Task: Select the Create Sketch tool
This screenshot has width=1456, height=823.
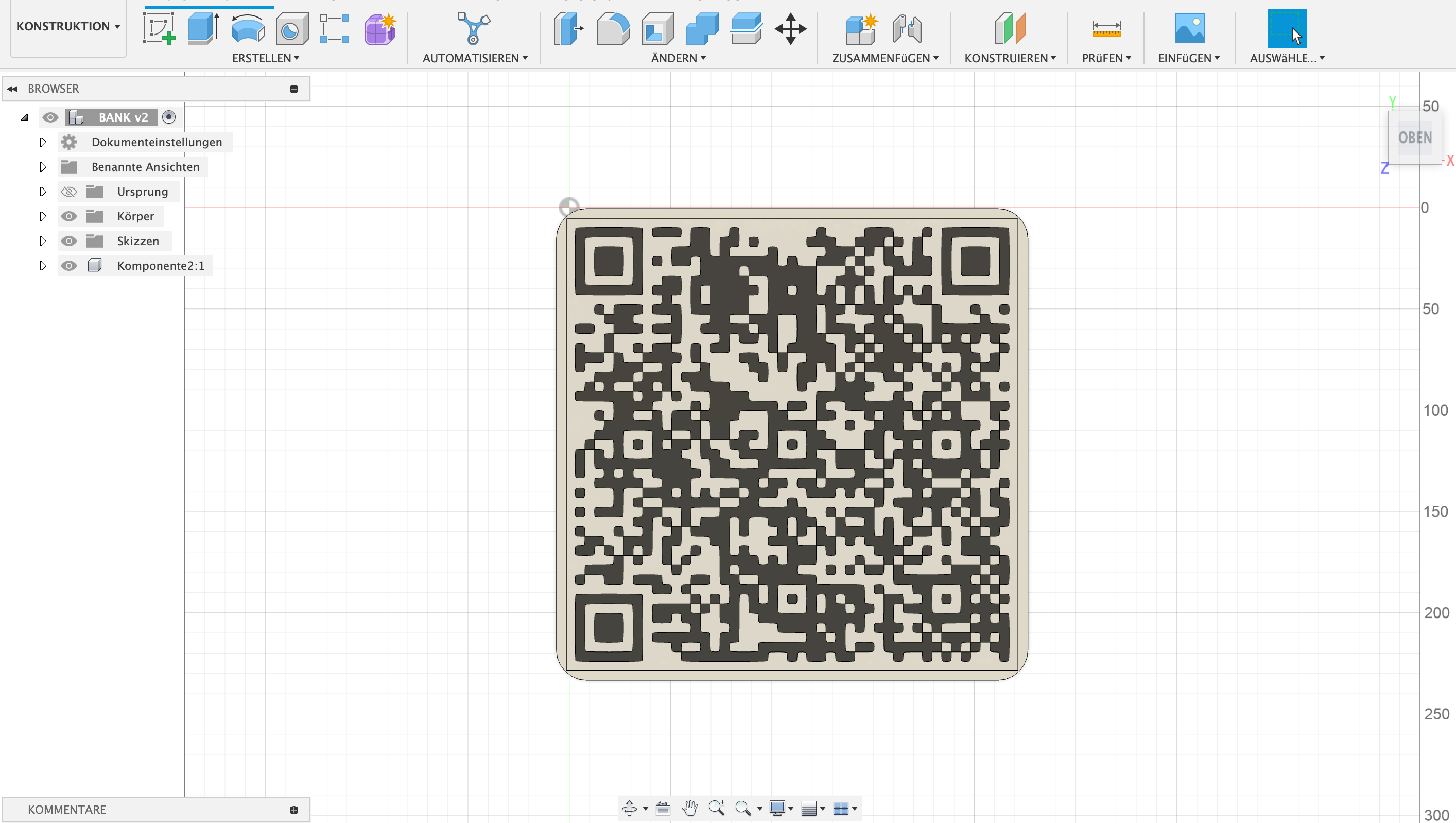Action: tap(160, 28)
